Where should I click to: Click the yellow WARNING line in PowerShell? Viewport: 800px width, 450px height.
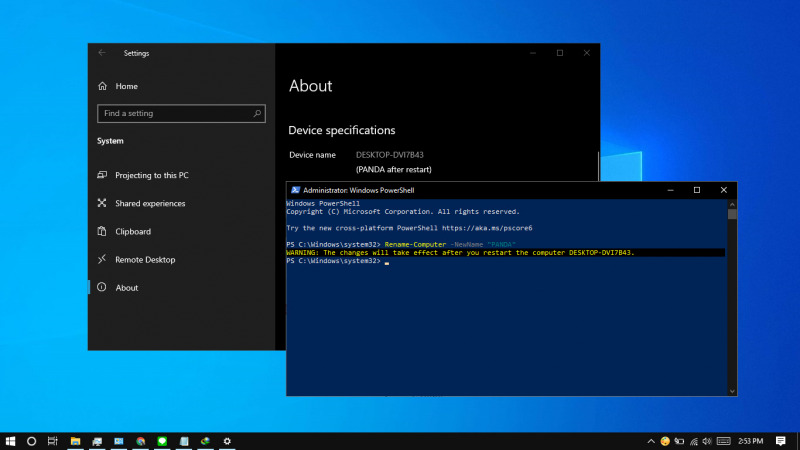[460, 253]
